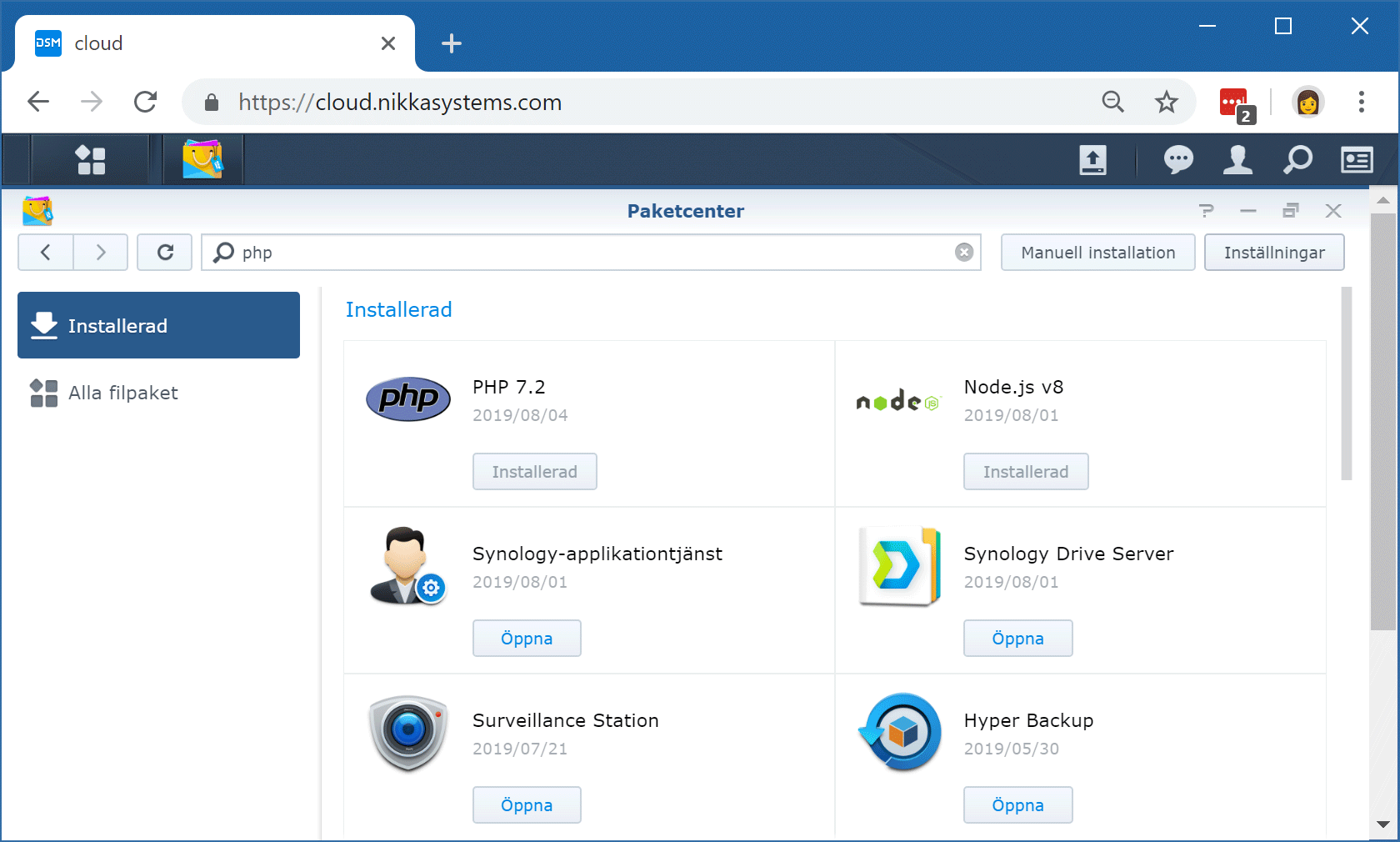This screenshot has height=842, width=1400.
Task: Open the Inställningar settings button
Action: click(x=1274, y=253)
